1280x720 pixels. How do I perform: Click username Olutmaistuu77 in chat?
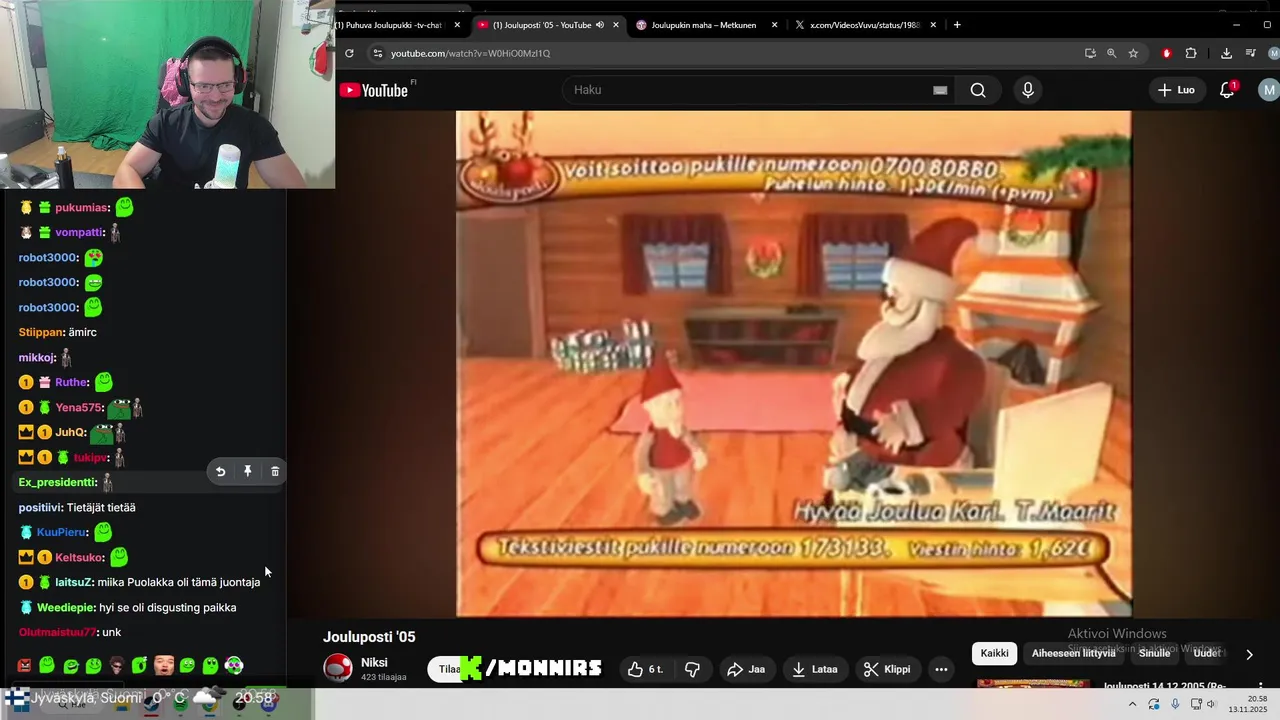pyautogui.click(x=57, y=632)
